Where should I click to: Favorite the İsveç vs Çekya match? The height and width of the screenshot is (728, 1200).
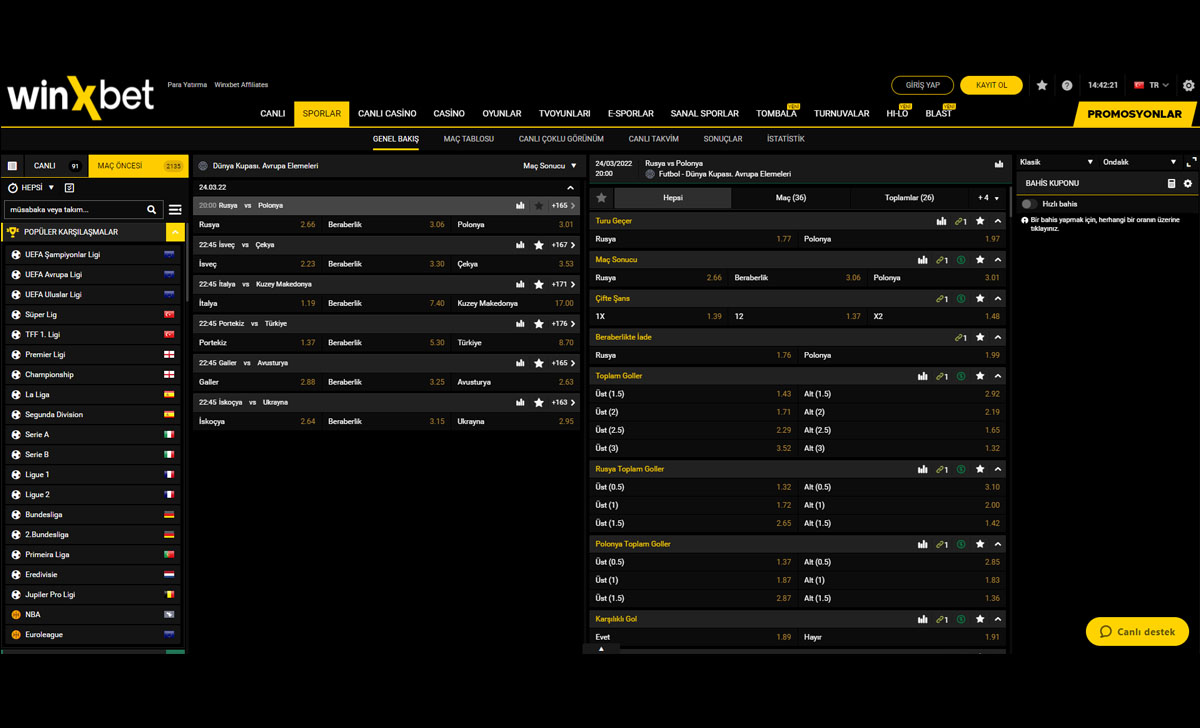tap(539, 245)
